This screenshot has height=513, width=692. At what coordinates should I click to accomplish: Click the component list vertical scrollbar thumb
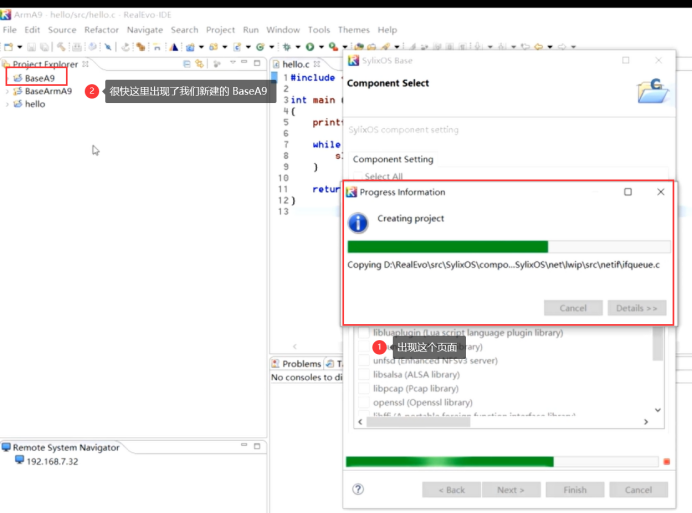(658, 343)
